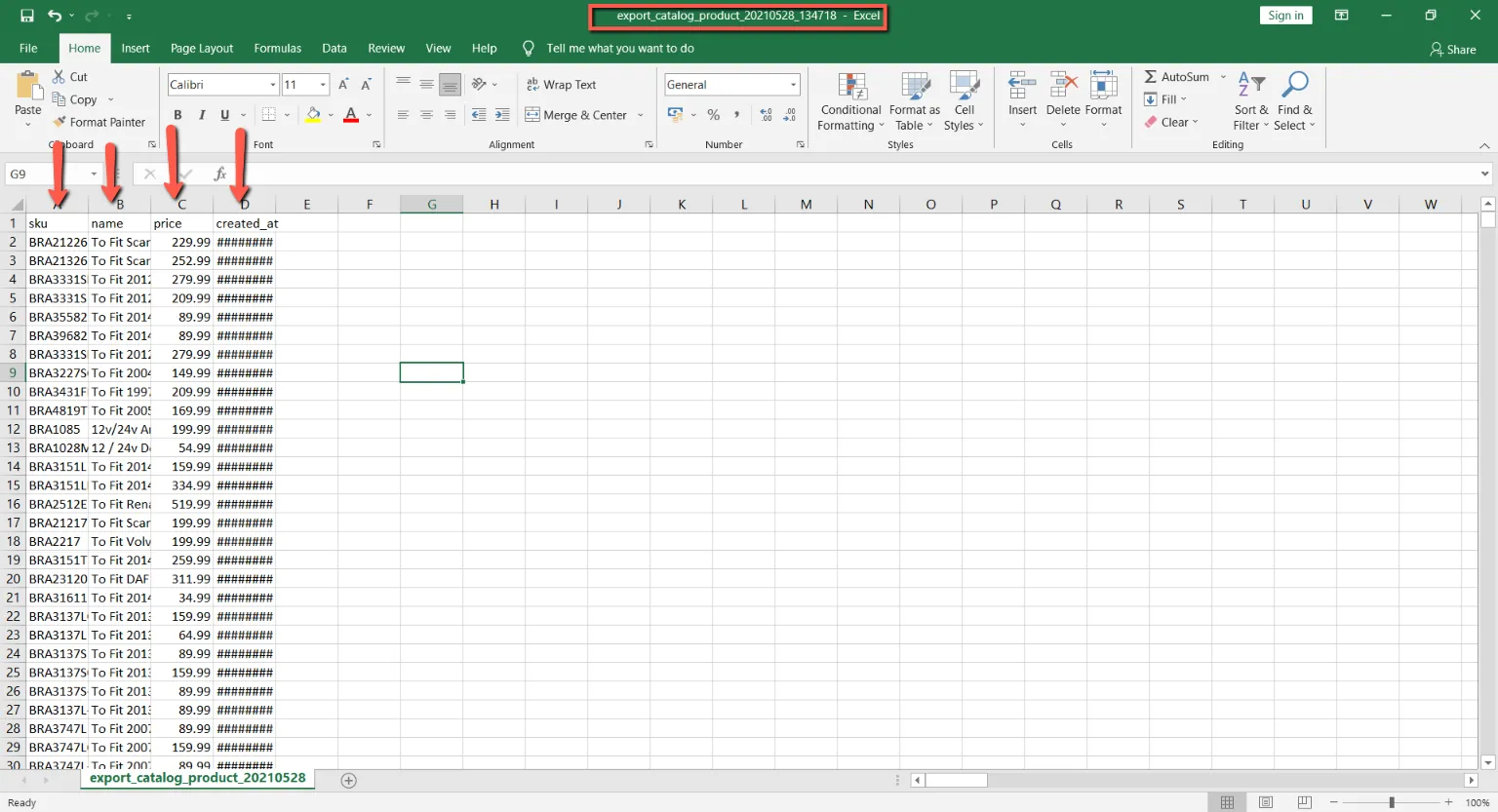Click Copy in Clipboard group
This screenshot has width=1498, height=812.
tap(75, 99)
